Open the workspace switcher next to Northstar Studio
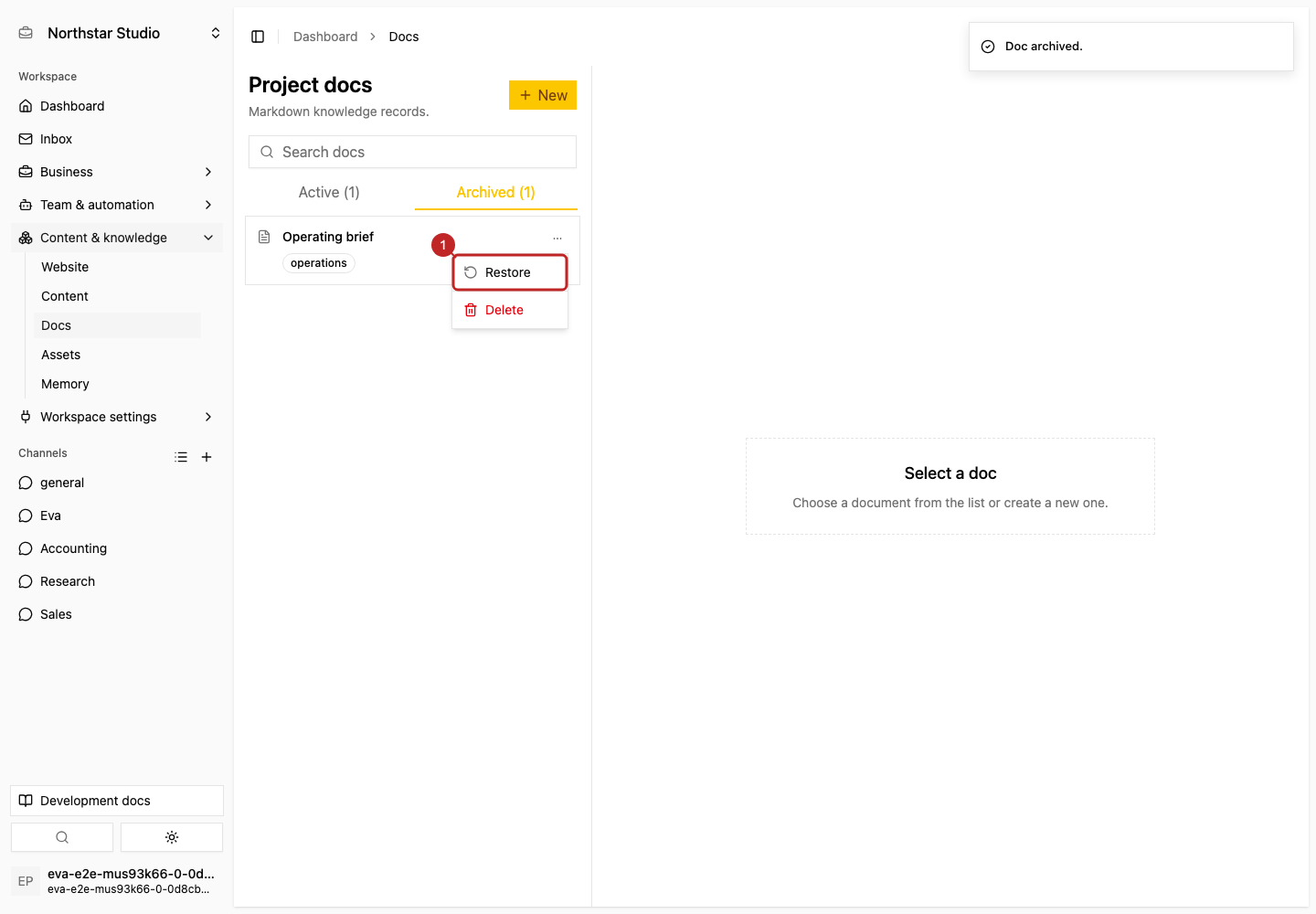The width and height of the screenshot is (1316, 914). click(x=216, y=33)
